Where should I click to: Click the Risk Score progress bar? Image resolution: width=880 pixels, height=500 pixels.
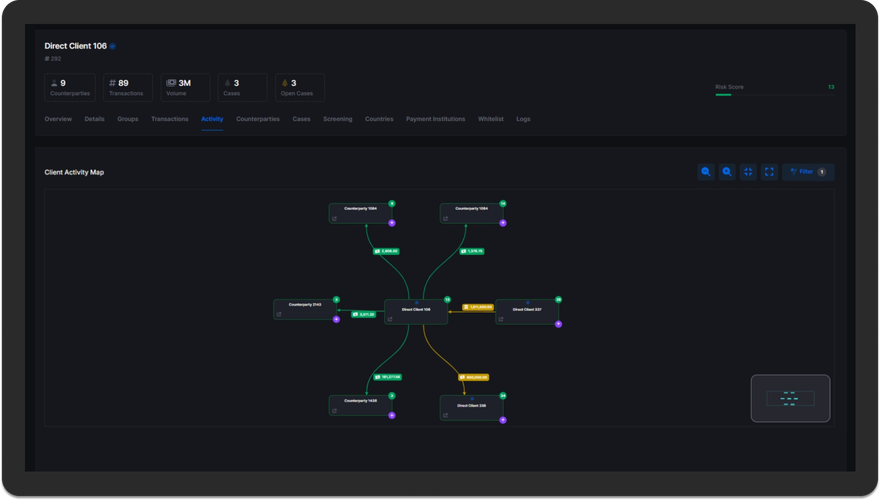click(775, 96)
